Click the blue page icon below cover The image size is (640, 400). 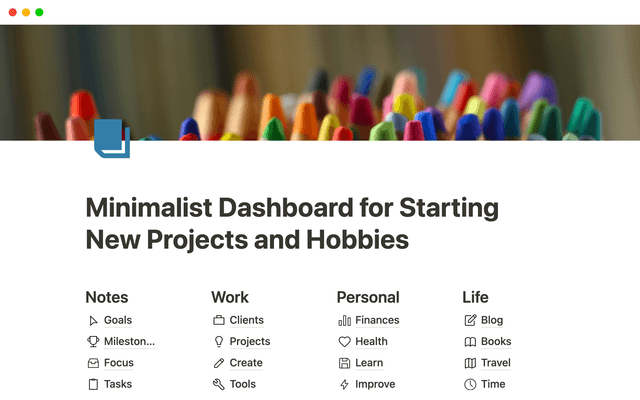[112, 139]
